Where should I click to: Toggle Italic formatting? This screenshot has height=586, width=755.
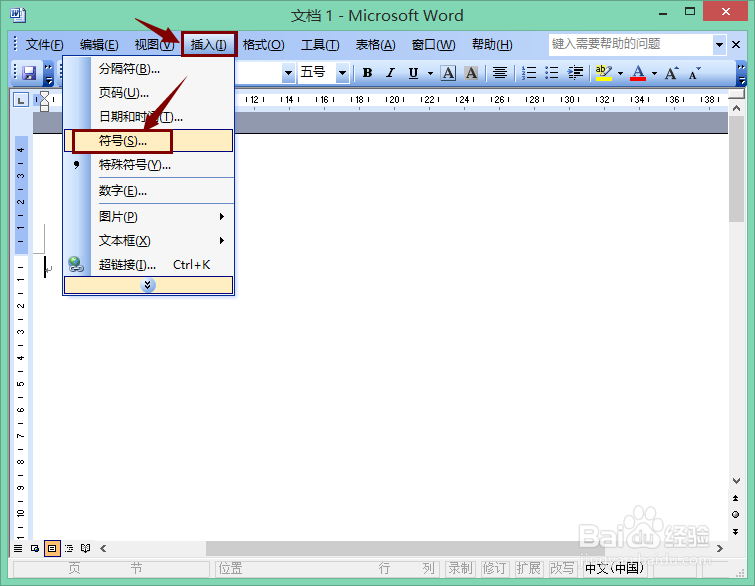[390, 73]
